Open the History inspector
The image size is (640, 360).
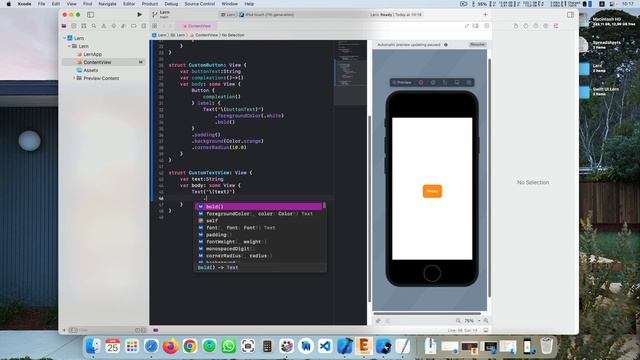526,26
